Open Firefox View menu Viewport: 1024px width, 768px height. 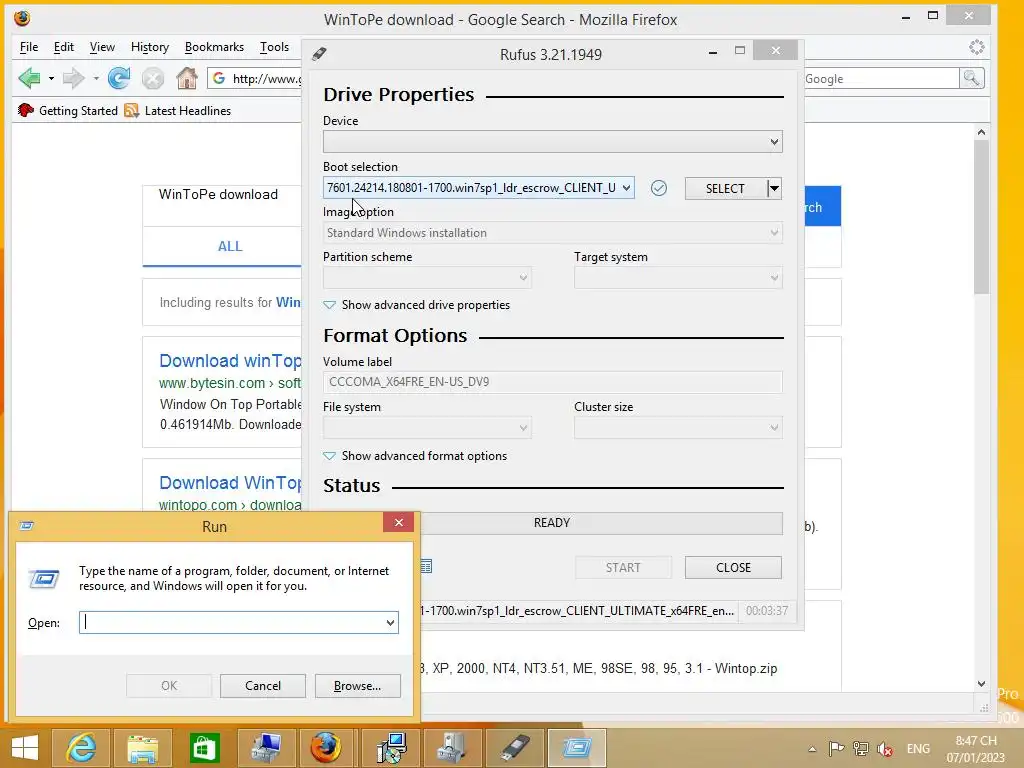102,47
